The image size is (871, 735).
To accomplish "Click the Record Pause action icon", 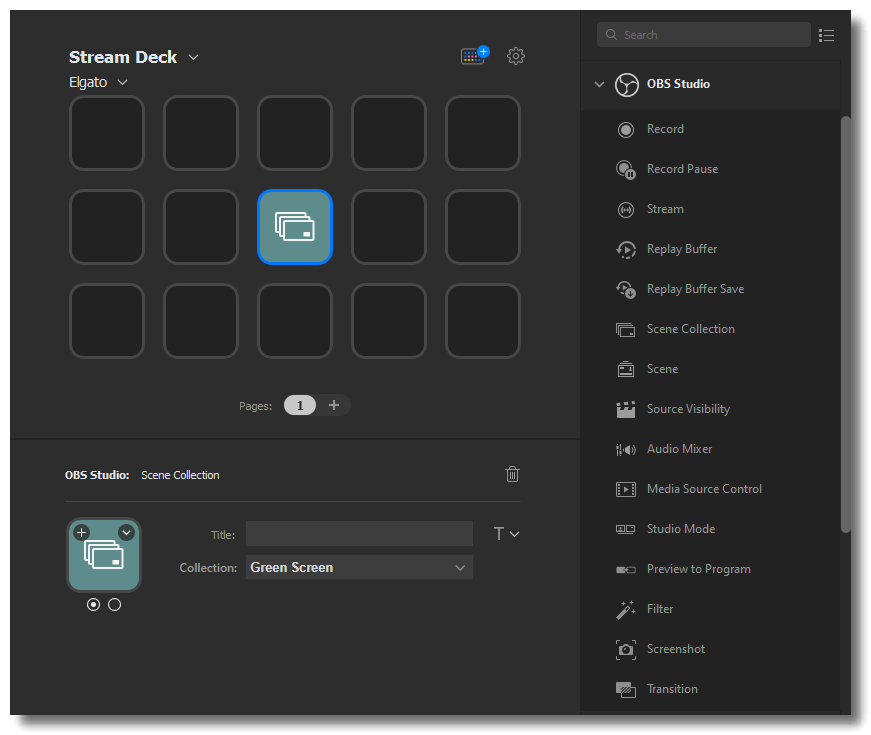I will tap(625, 169).
